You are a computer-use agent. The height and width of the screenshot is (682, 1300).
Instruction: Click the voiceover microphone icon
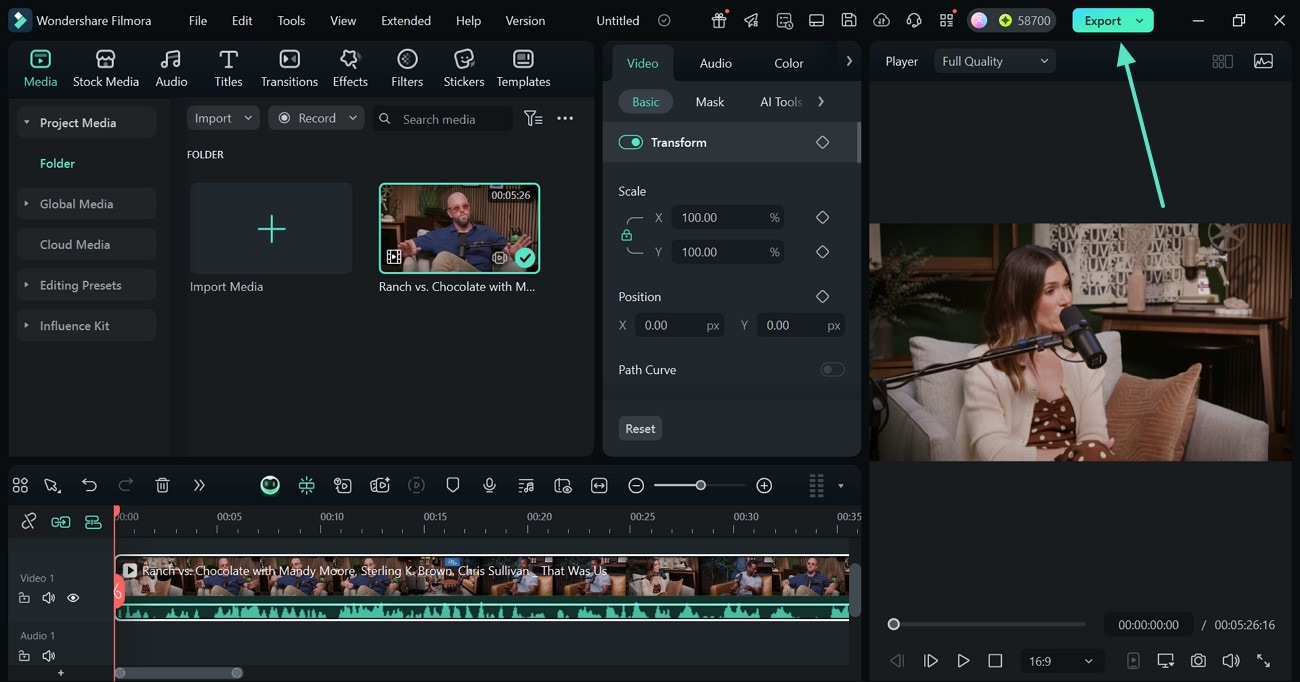pos(489,485)
